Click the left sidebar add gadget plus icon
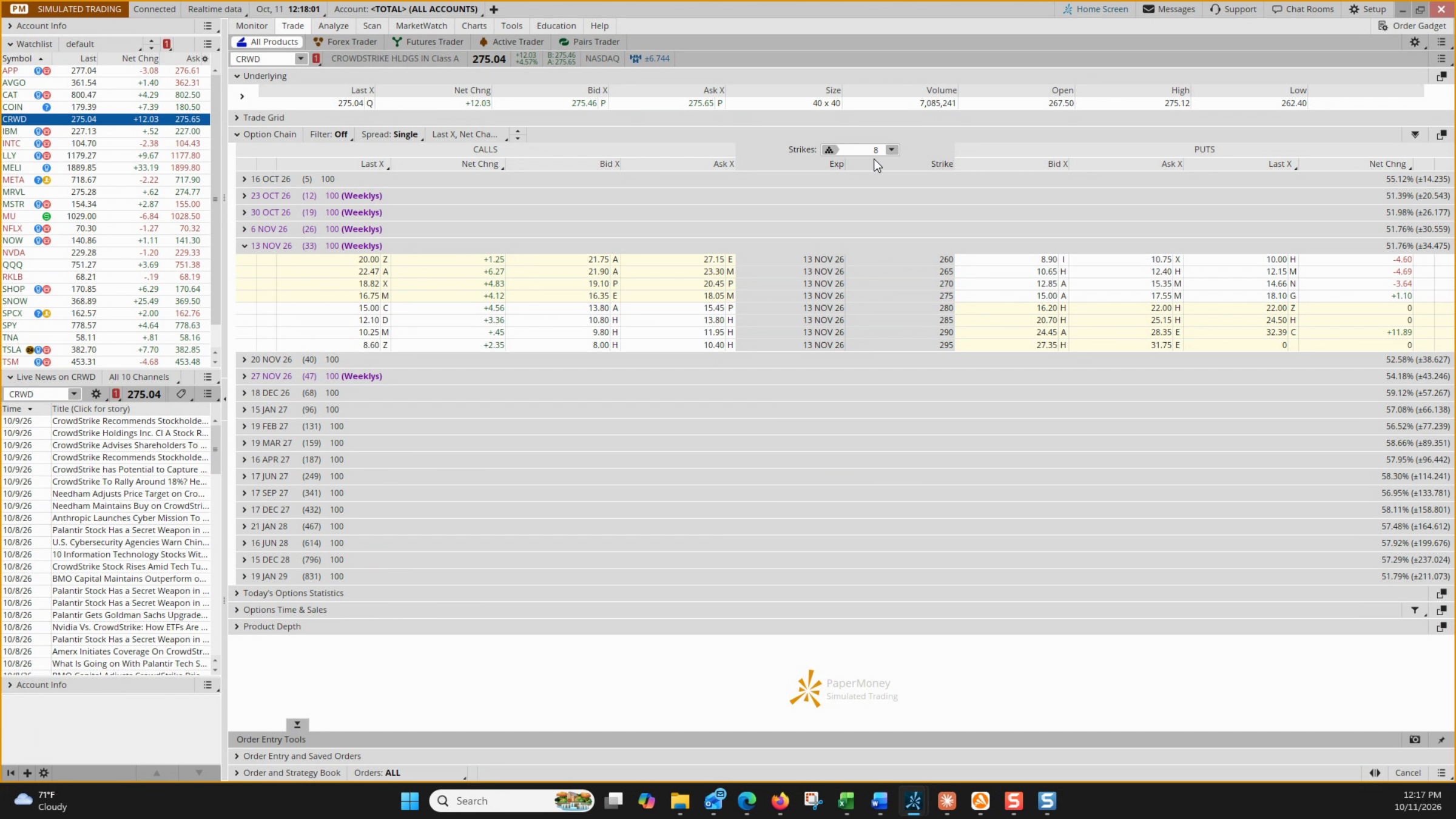This screenshot has width=1456, height=819. tap(27, 773)
